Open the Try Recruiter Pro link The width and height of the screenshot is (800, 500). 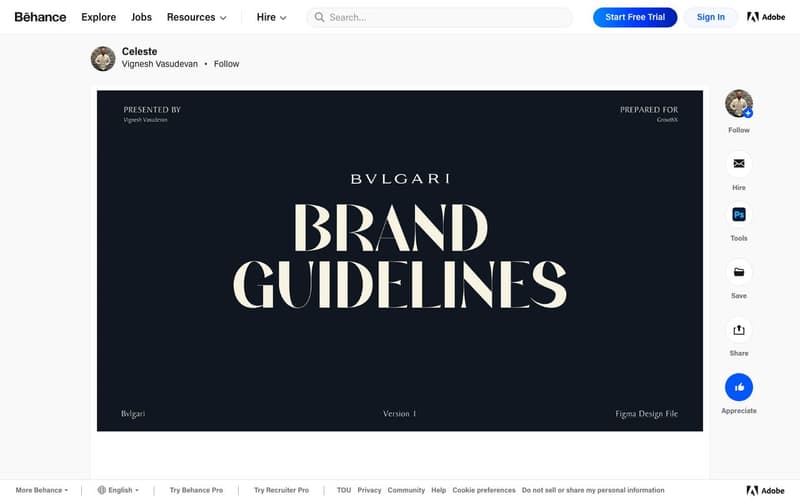coord(282,490)
